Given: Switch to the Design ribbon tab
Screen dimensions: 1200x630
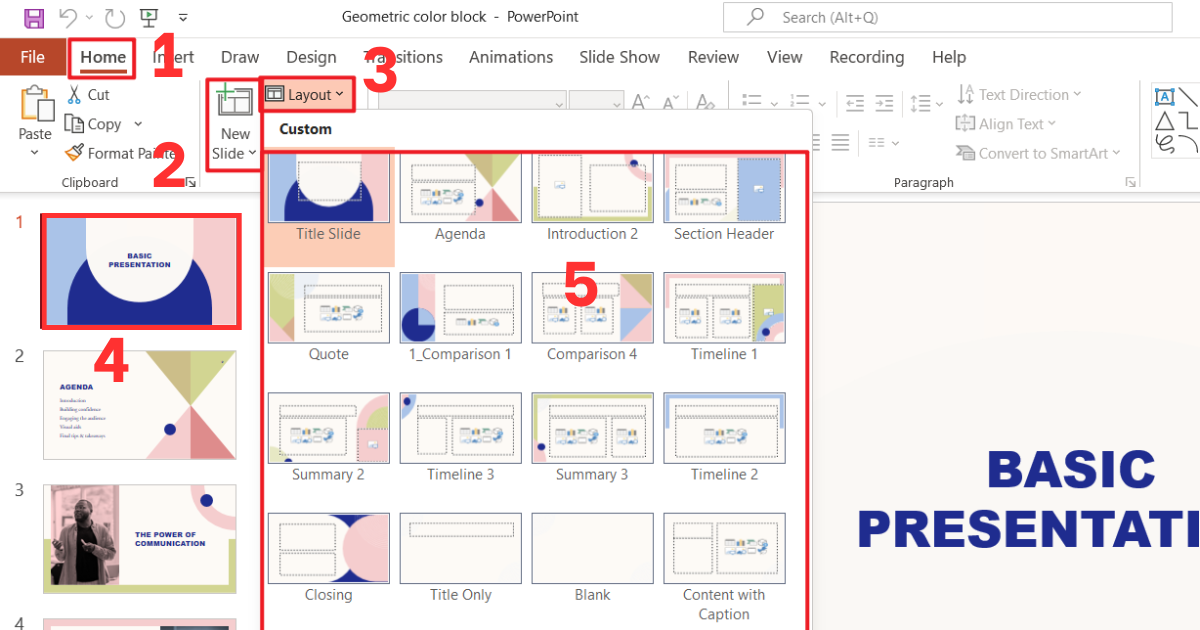Looking at the screenshot, I should pos(311,57).
